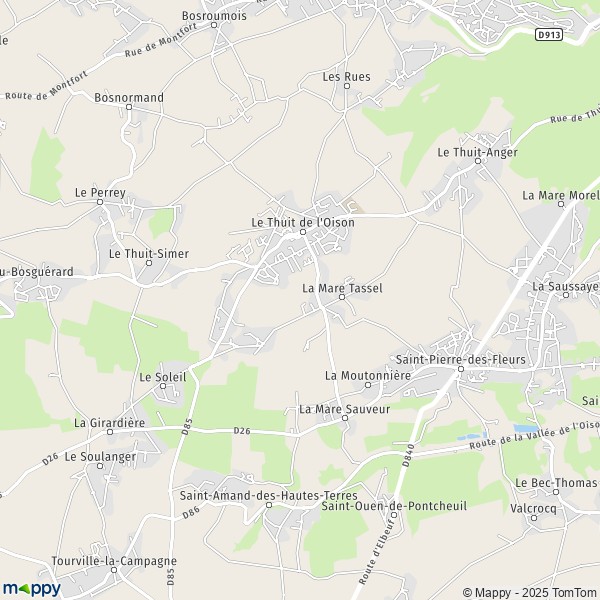
Task: Click the Le Thuit-Simer label
Action: [149, 254]
